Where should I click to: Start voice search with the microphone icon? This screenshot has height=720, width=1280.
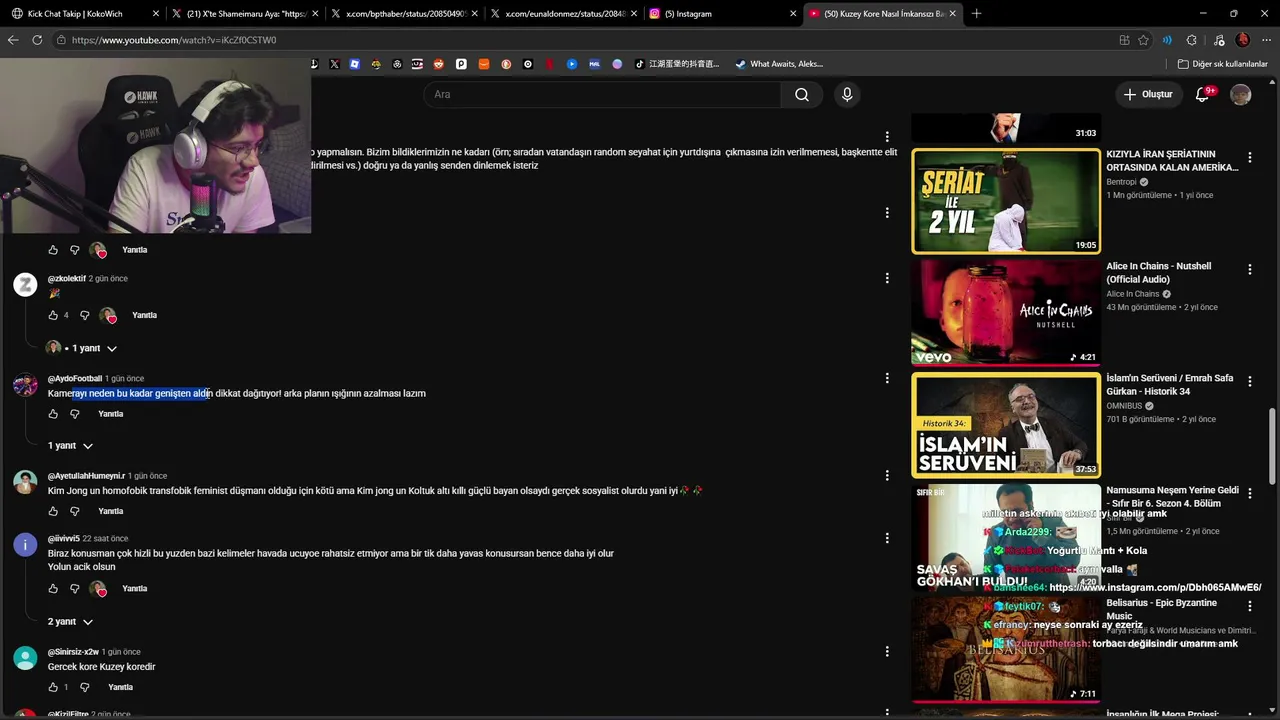click(847, 94)
